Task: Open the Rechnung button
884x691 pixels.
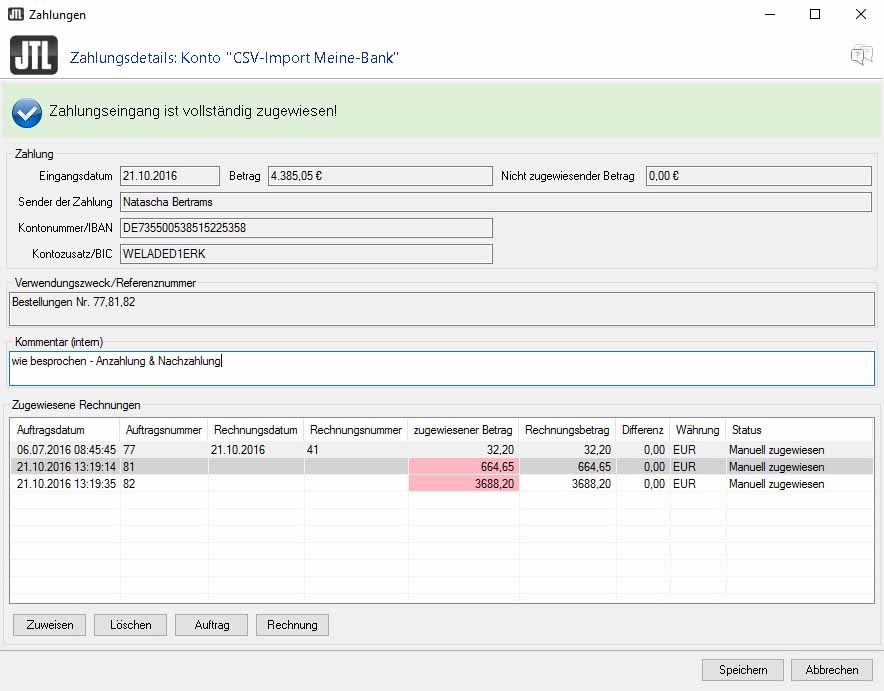Action: tap(292, 625)
